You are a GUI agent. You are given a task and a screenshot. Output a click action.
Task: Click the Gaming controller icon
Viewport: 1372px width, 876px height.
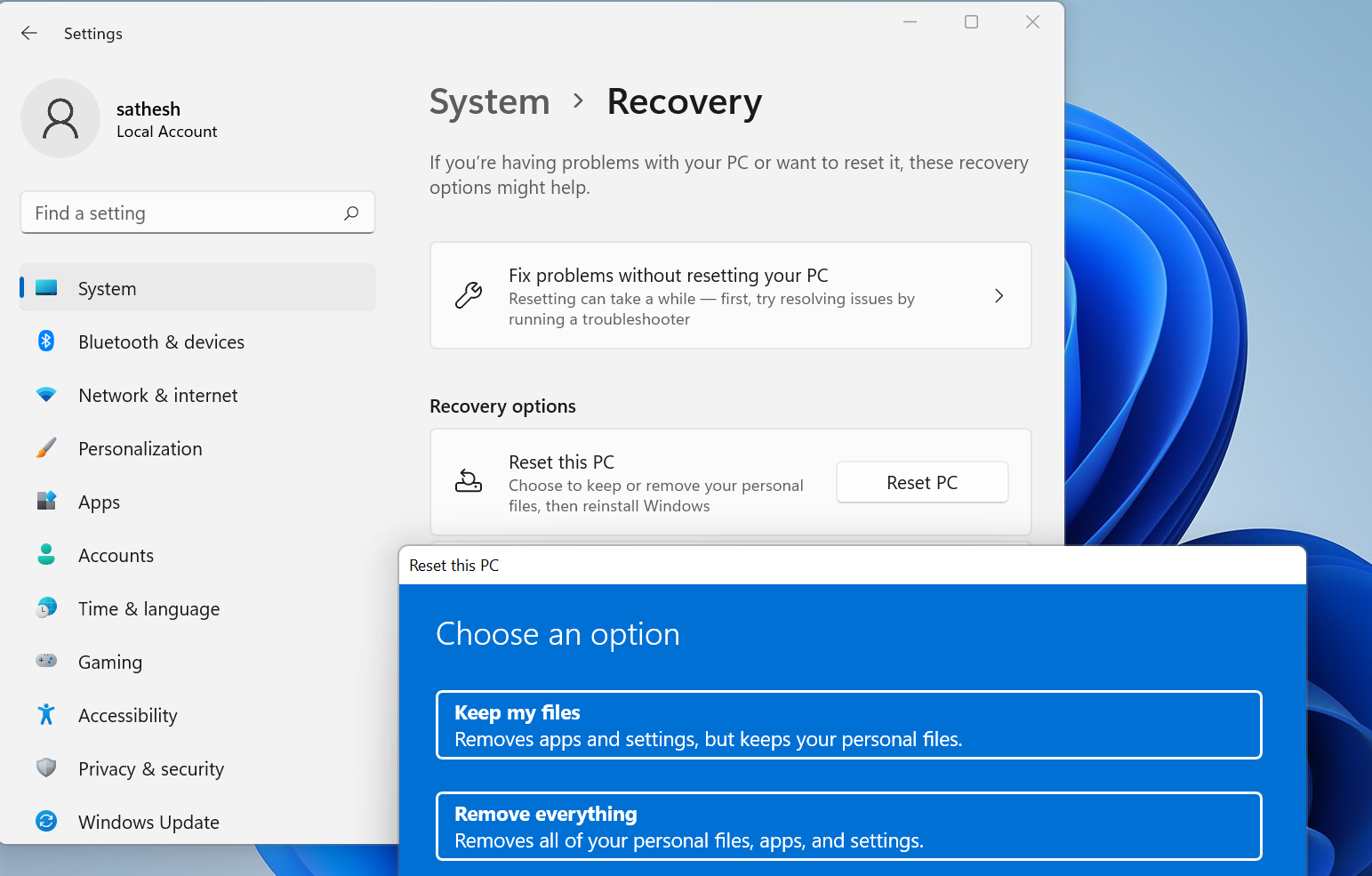pos(46,661)
